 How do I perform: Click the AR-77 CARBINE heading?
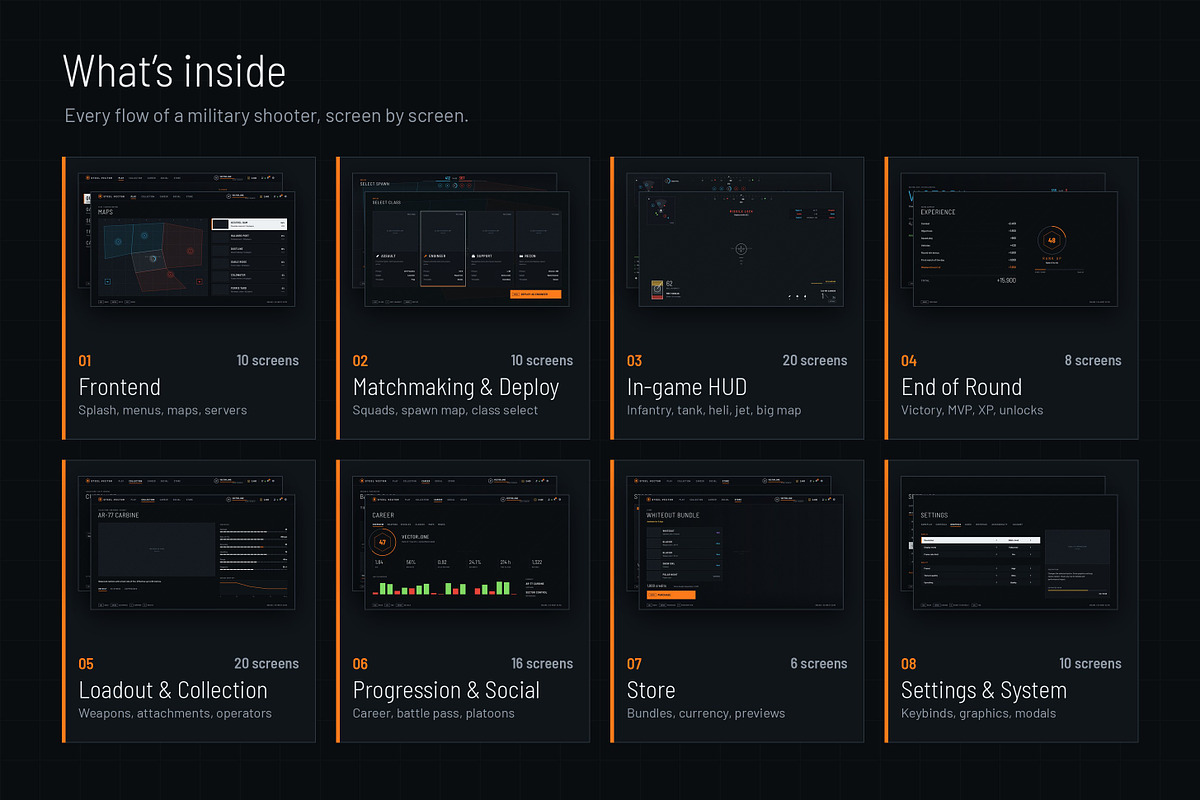[118, 515]
